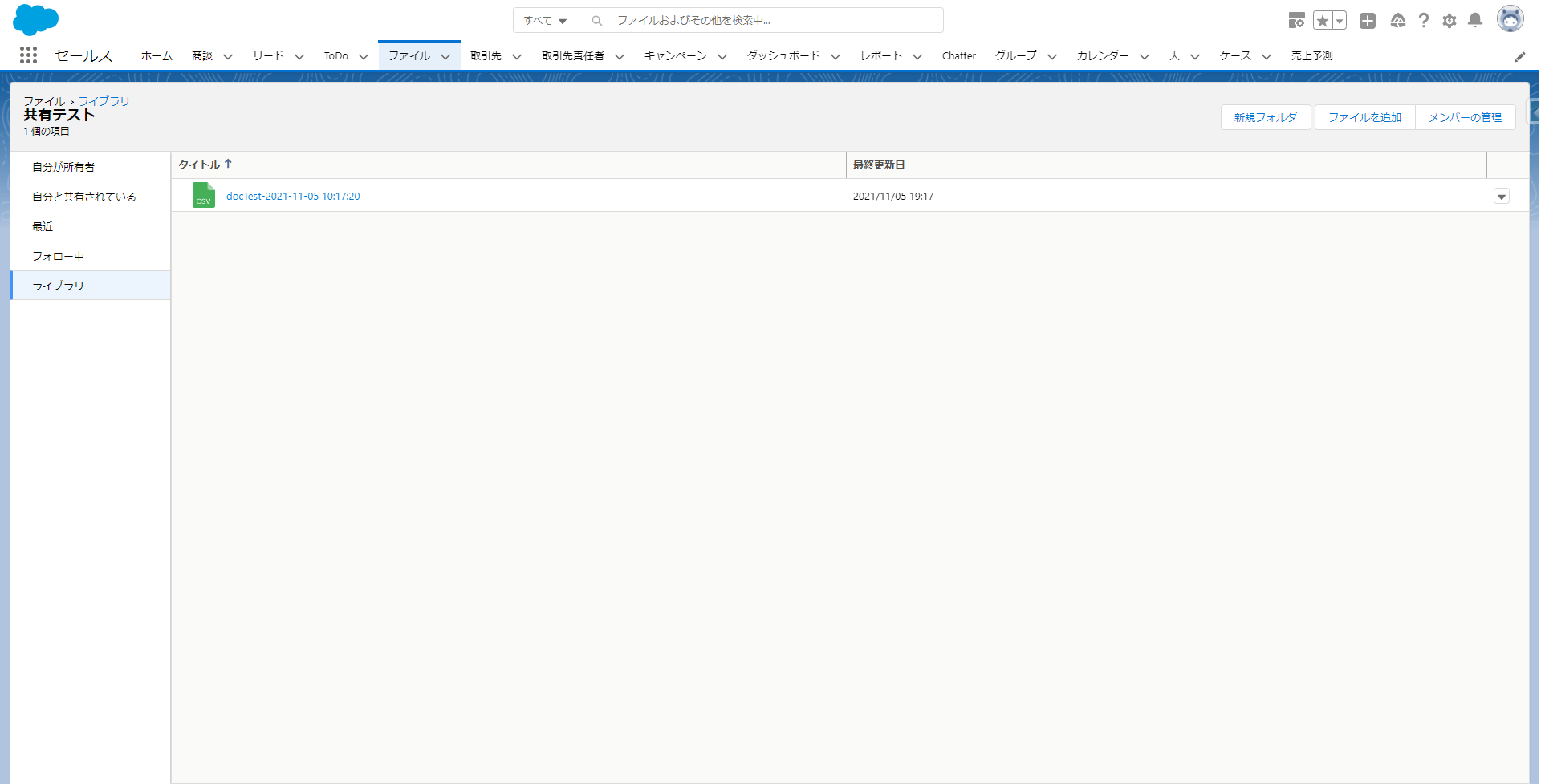This screenshot has height=784, width=1541.
Task: Click the favorites star icon
Action: click(x=1324, y=20)
